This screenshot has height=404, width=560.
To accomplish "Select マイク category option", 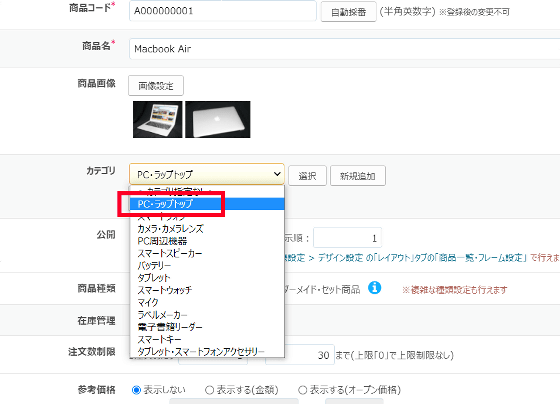I will (x=207, y=302).
